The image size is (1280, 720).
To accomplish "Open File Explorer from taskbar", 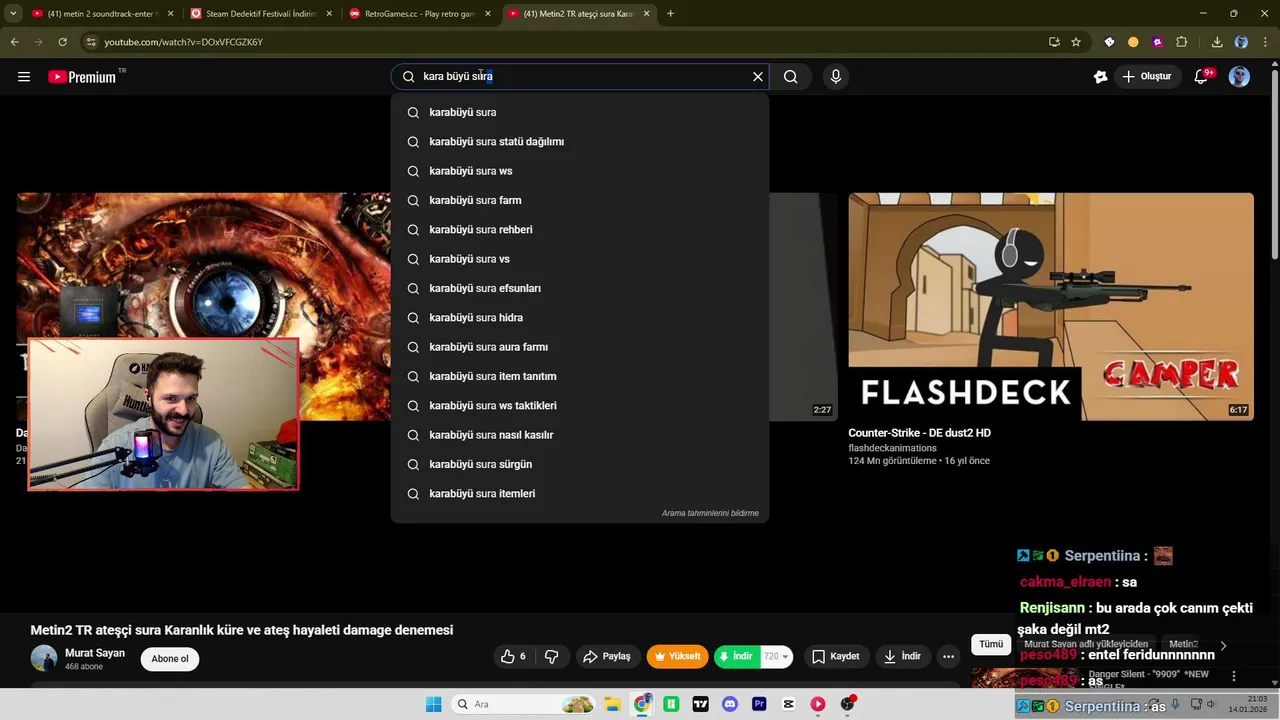I will pyautogui.click(x=612, y=704).
